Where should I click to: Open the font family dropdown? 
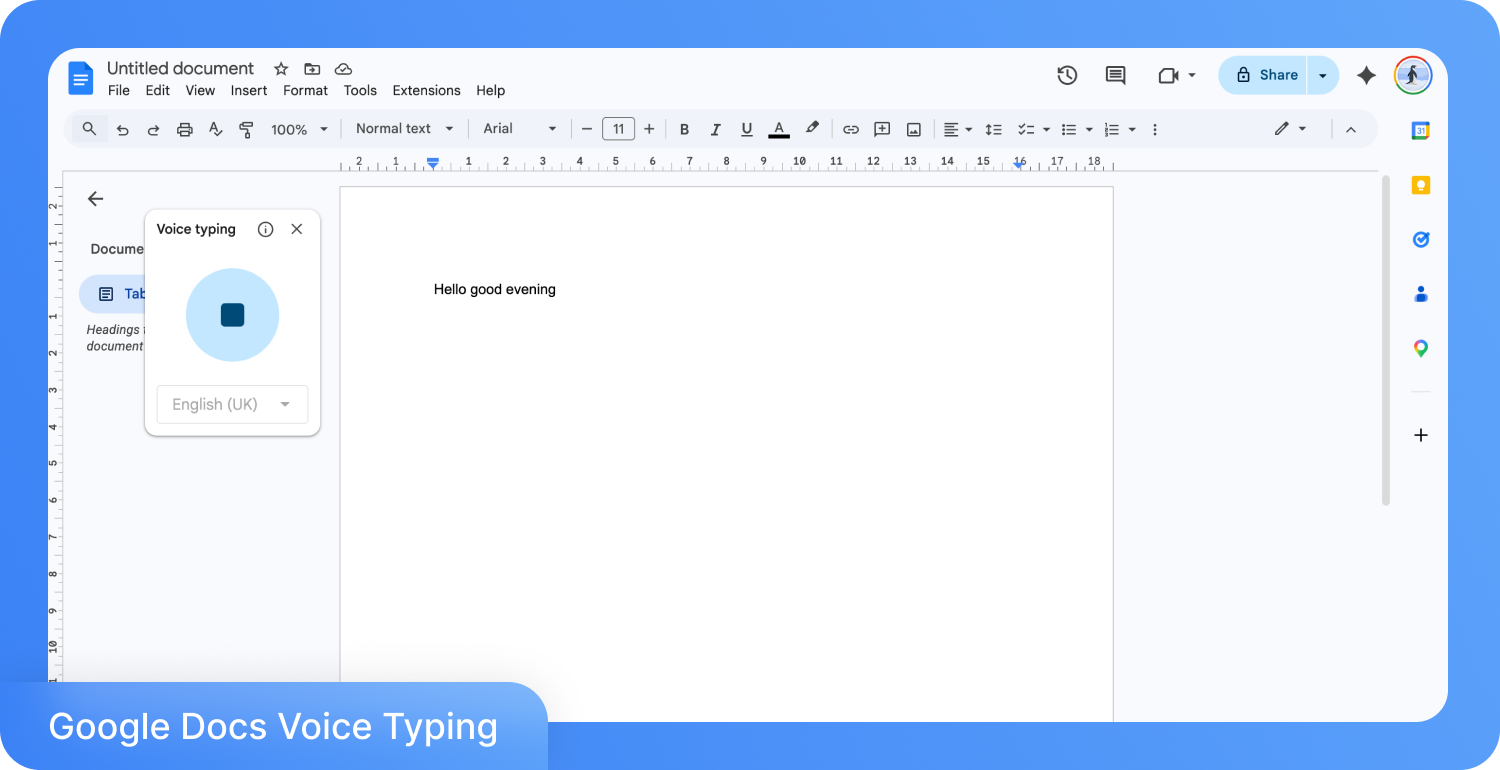[x=518, y=129]
